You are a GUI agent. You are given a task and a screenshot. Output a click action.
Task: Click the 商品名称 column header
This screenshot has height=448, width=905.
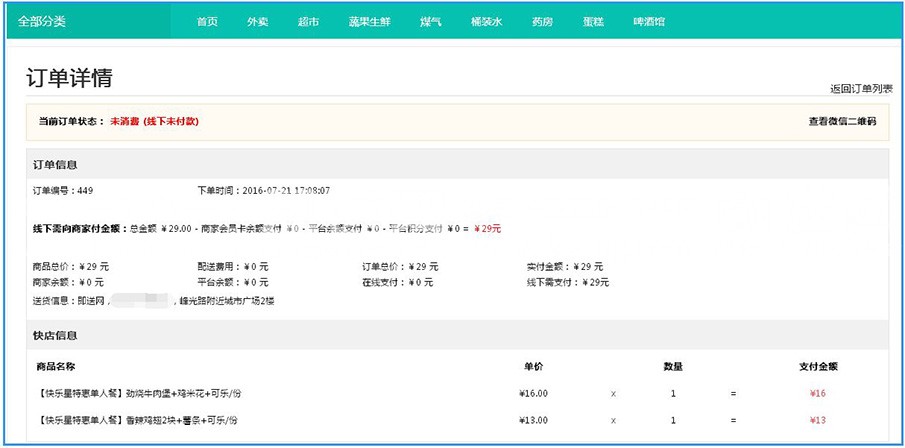56,366
